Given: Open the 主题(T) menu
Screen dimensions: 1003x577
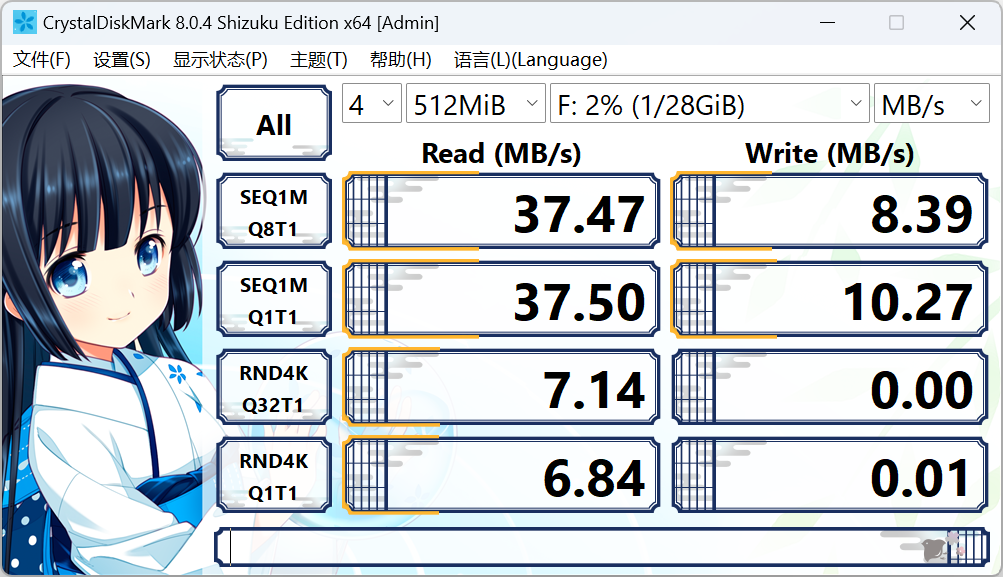Looking at the screenshot, I should (318, 59).
